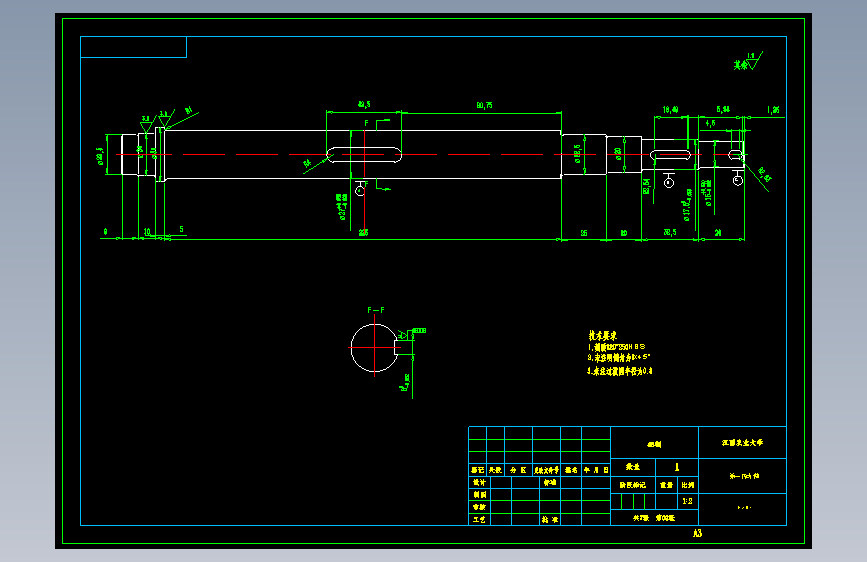Viewport: 867px width, 562px height.
Task: Select the 工艺 title block cell
Action: click(479, 519)
